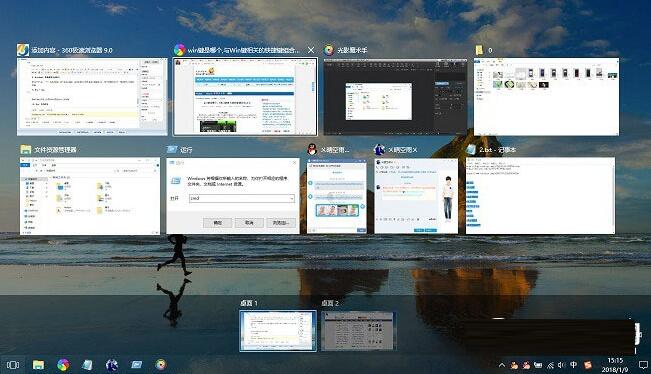The height and width of the screenshot is (374, 651).
Task: Select the Win key article browser window
Action: coord(245,97)
